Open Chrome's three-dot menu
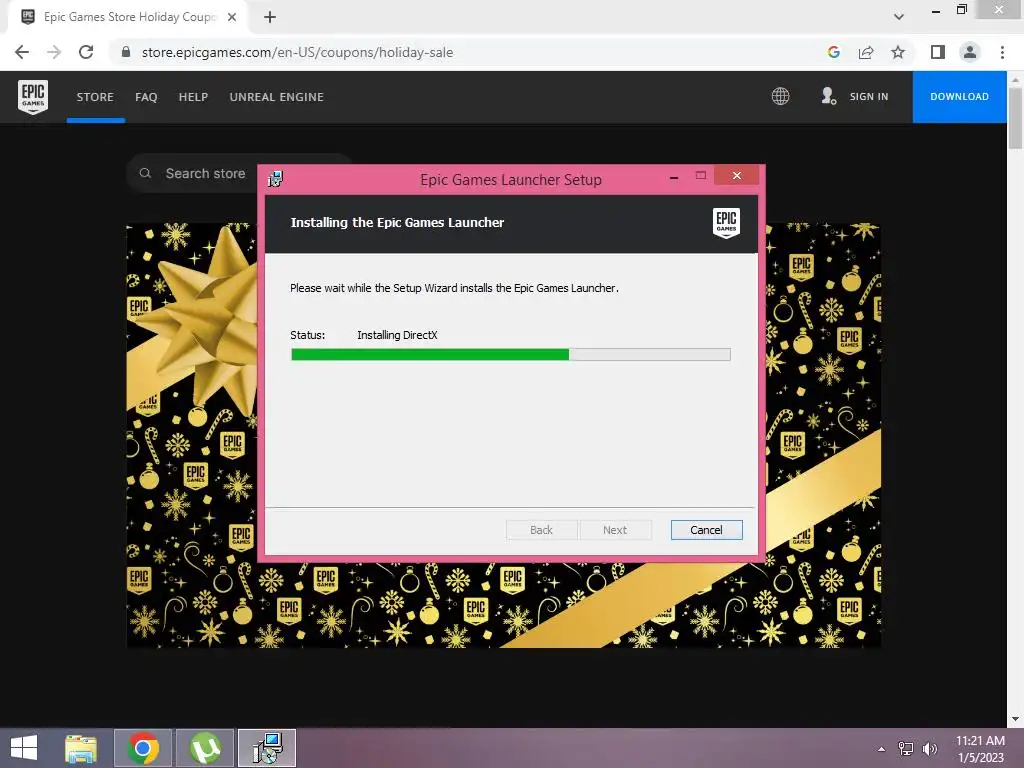This screenshot has width=1024, height=768. (x=1002, y=52)
